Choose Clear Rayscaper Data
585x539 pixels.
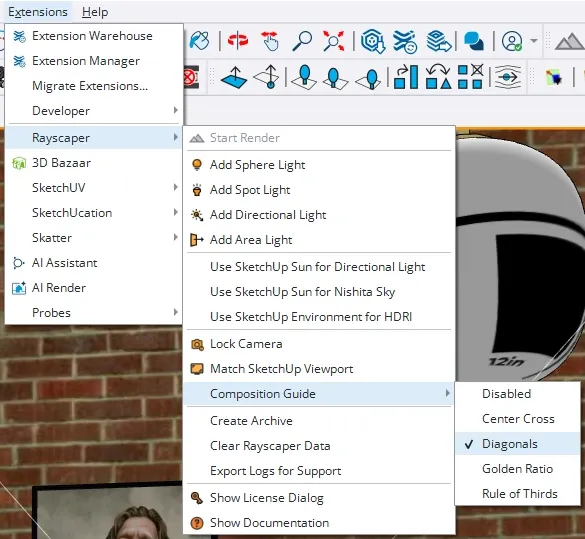click(x=319, y=446)
